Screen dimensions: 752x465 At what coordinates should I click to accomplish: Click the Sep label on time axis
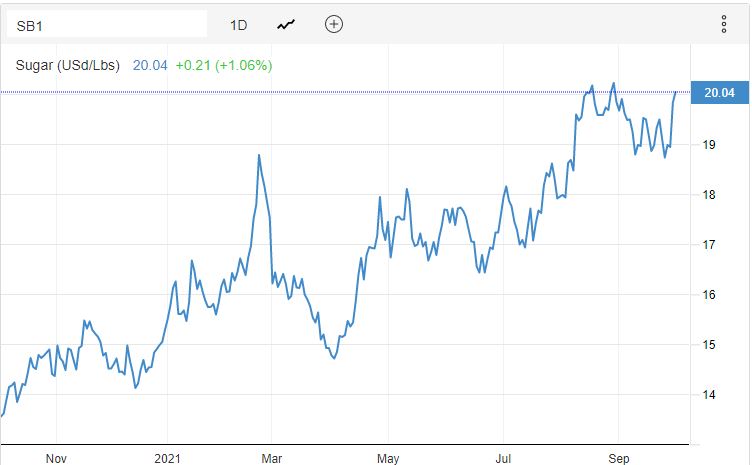point(619,458)
